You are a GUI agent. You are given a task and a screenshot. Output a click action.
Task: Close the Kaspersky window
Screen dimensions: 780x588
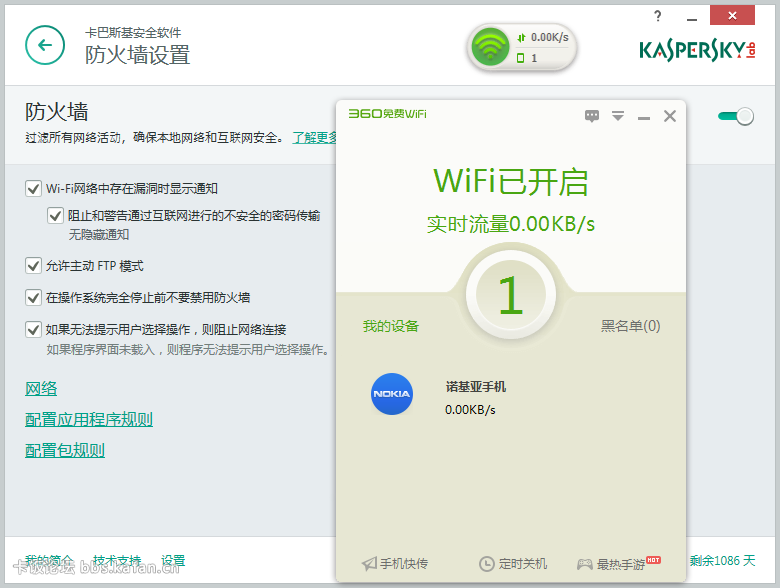pos(732,15)
